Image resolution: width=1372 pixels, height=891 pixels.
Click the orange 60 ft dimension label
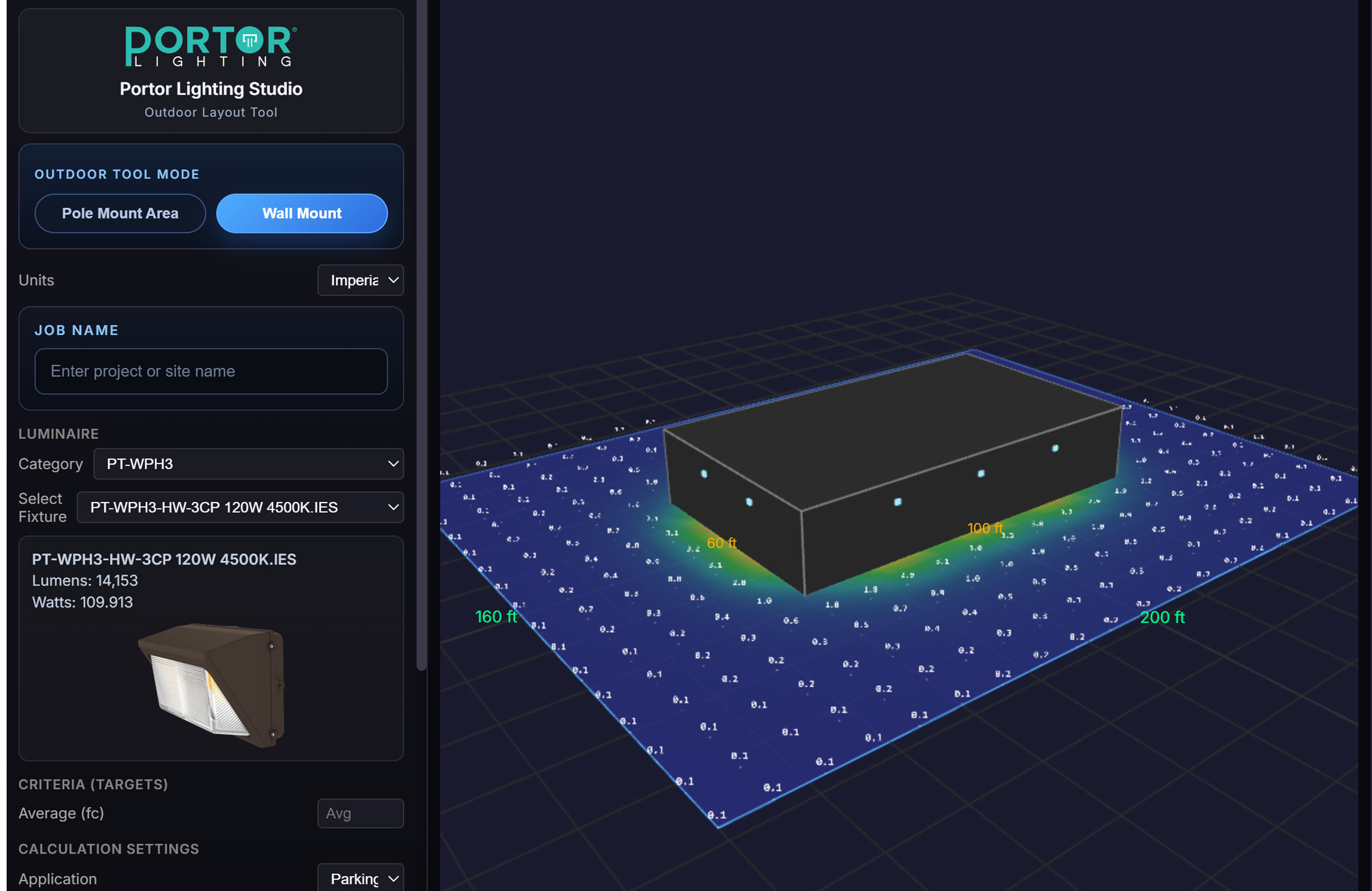click(721, 543)
